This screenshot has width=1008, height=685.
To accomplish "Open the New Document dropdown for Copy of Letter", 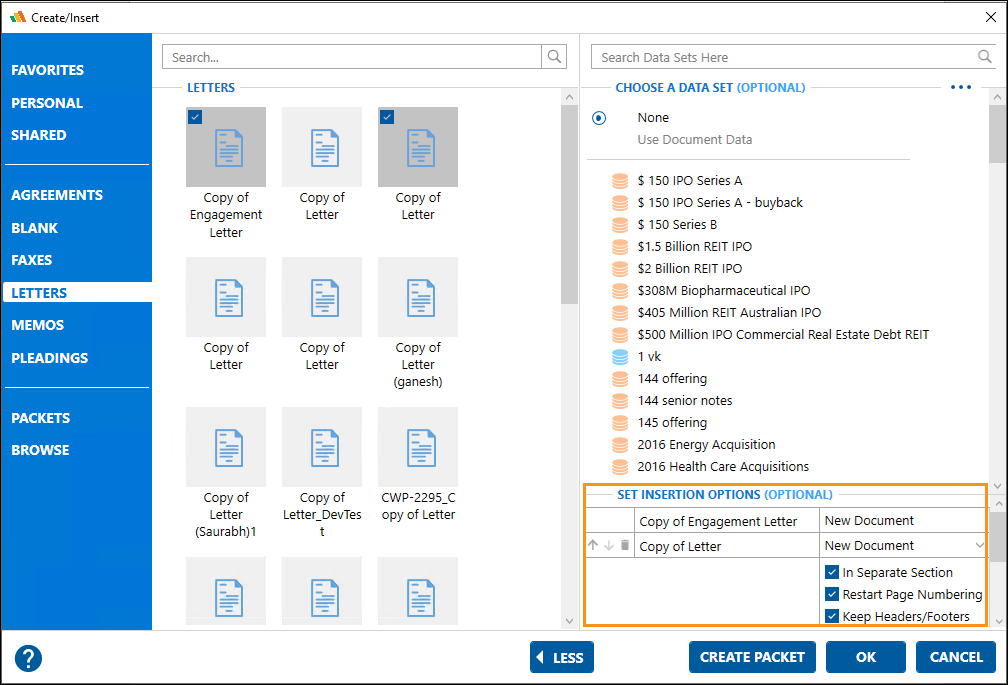I will [x=979, y=545].
